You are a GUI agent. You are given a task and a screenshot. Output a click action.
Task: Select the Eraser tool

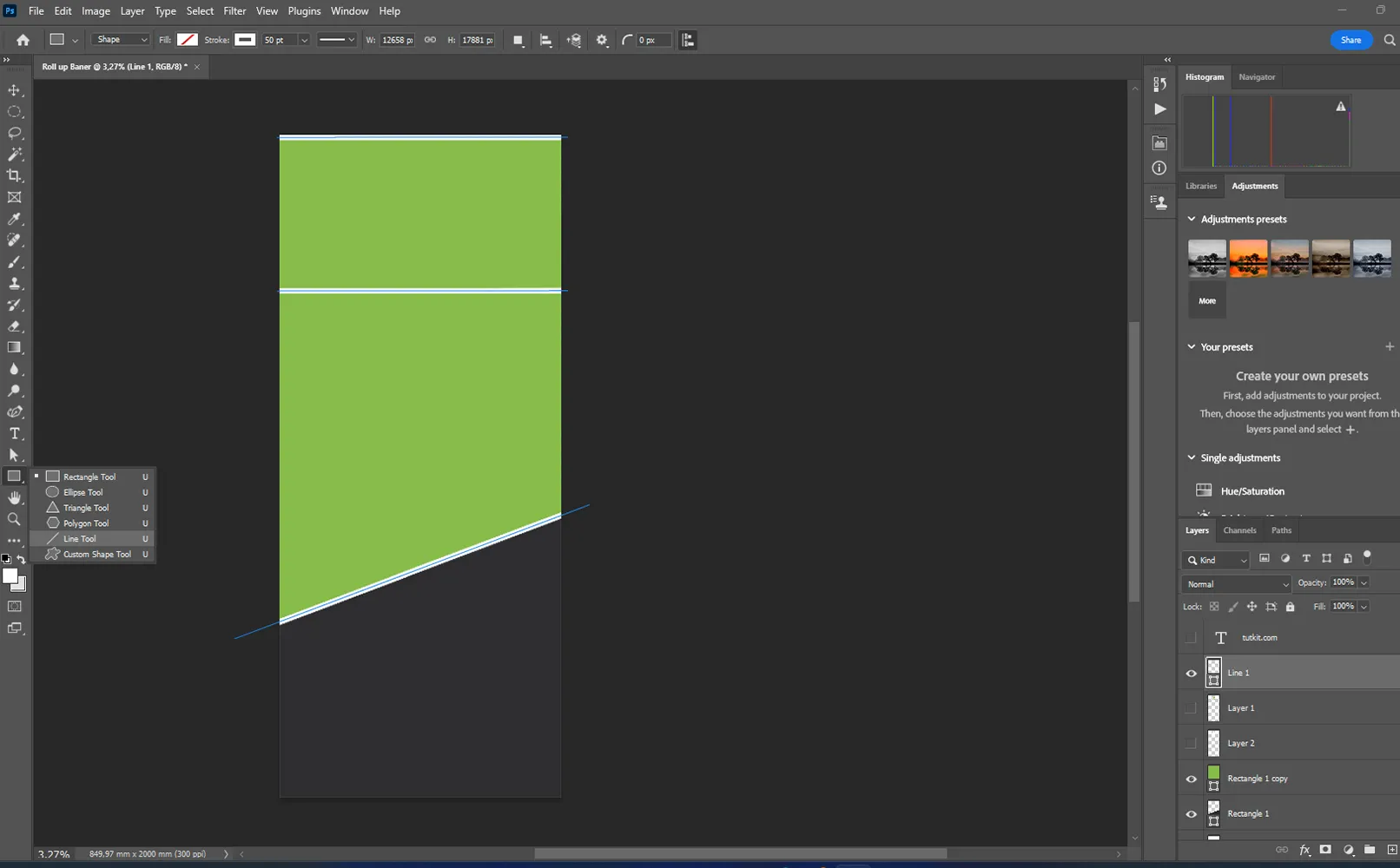[15, 326]
